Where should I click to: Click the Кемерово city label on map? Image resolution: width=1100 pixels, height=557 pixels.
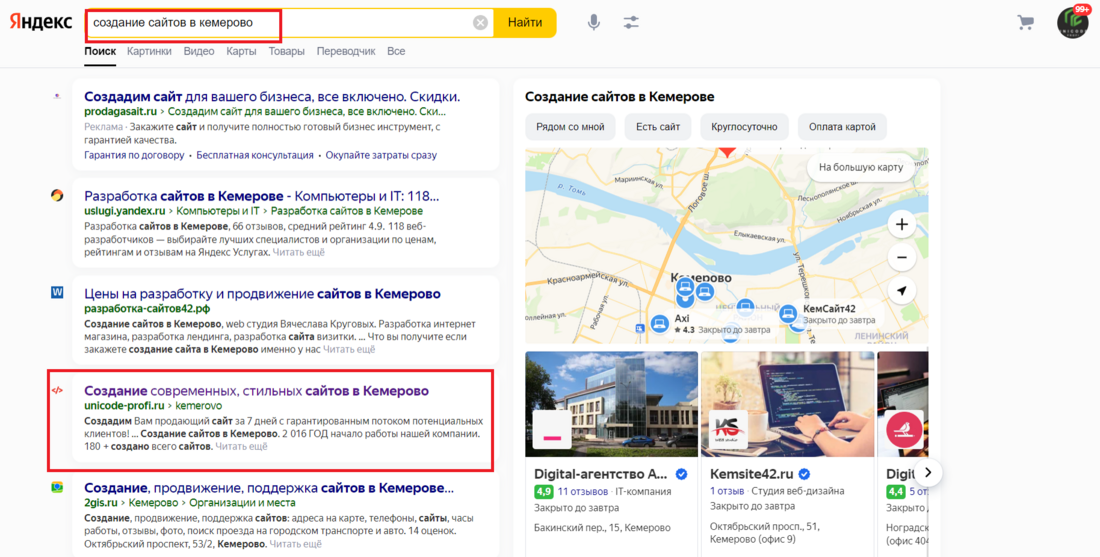(701, 278)
